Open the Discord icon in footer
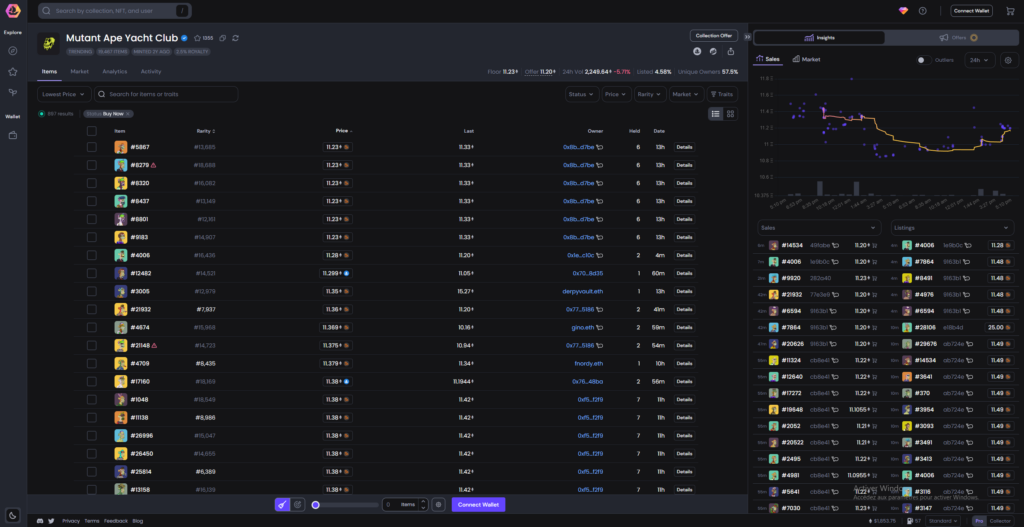 click(40, 521)
